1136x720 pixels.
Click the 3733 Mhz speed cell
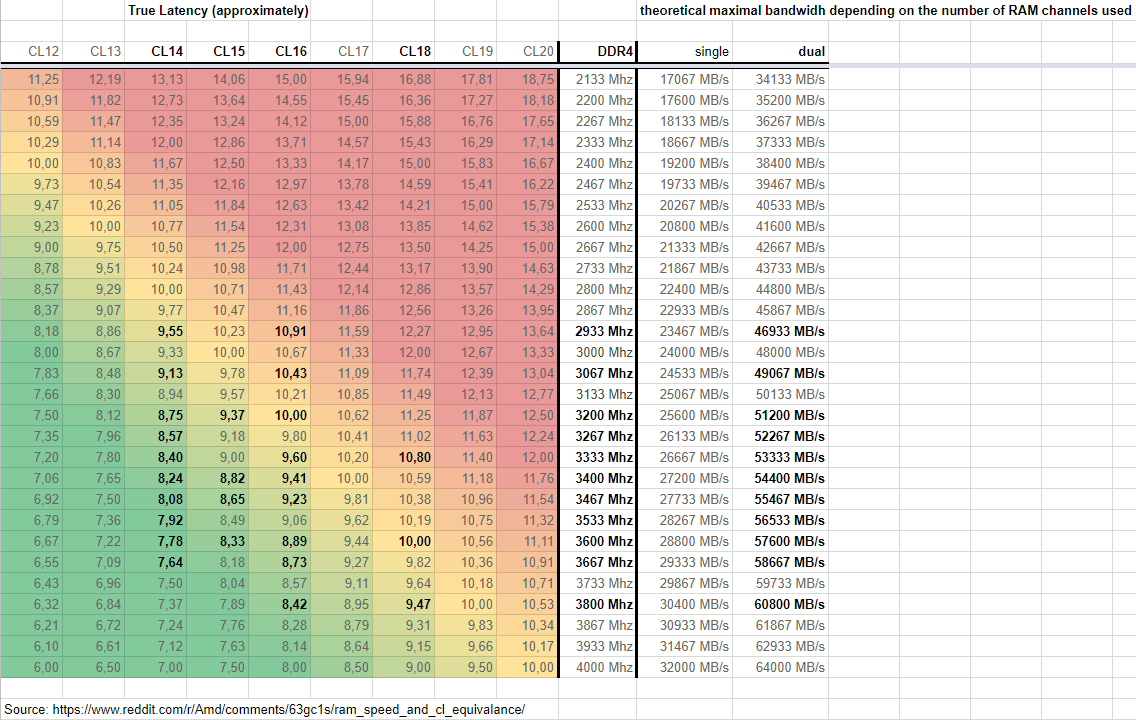click(x=598, y=583)
